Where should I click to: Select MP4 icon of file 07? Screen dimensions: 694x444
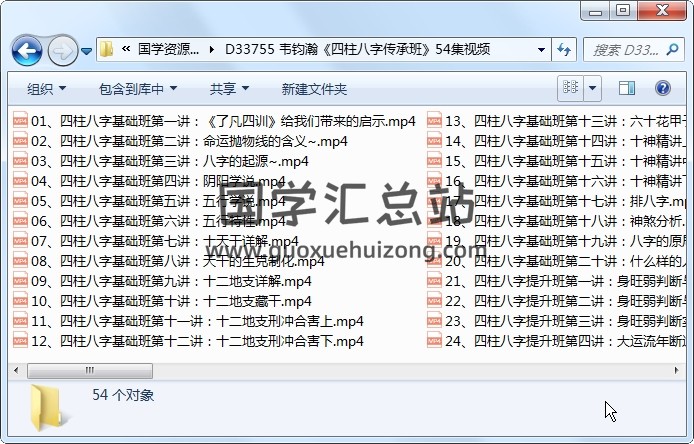pyautogui.click(x=20, y=241)
